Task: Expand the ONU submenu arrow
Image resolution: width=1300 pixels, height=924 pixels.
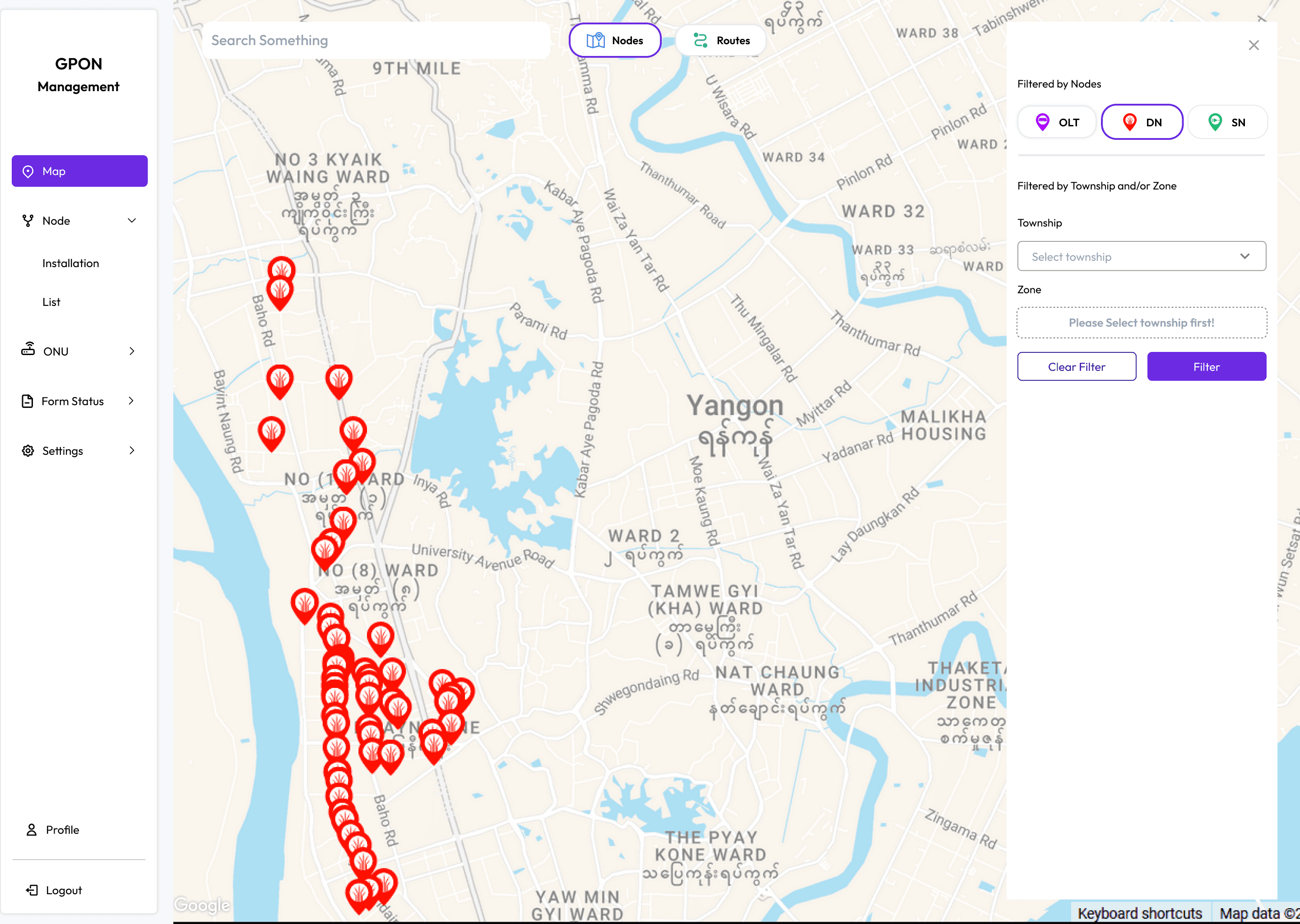Action: pyautogui.click(x=132, y=351)
